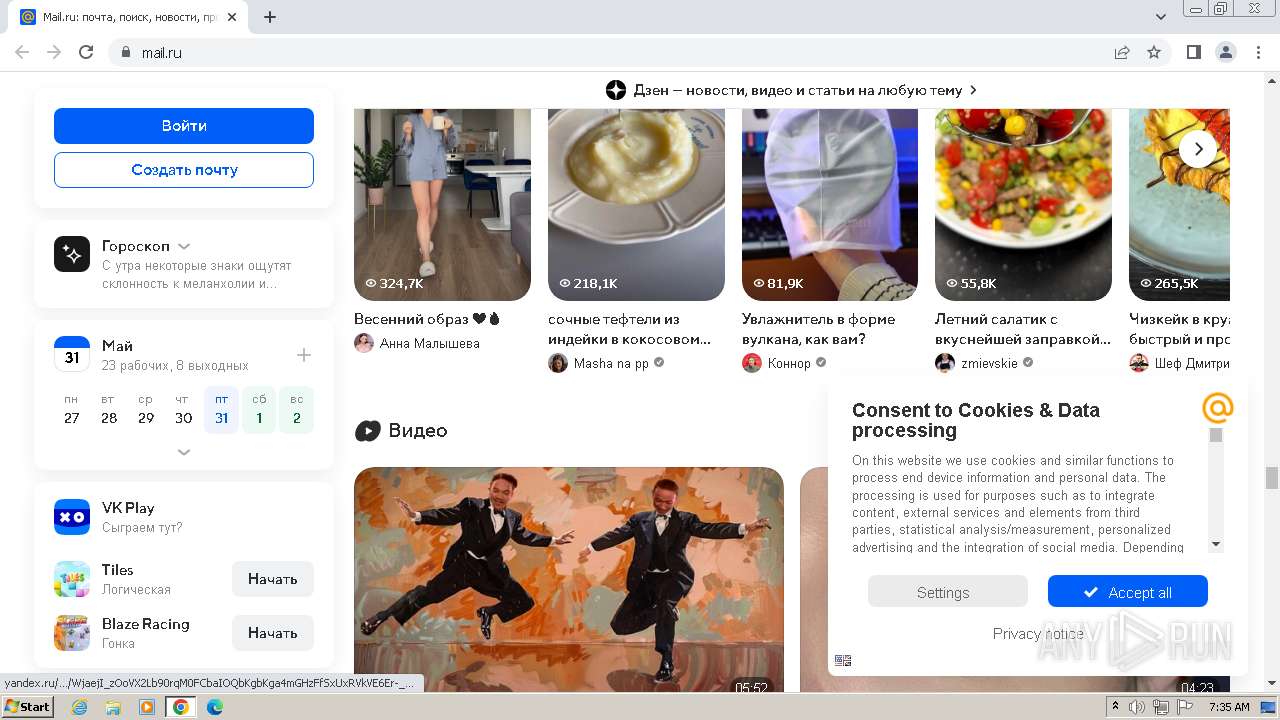Select Monday 27 in the calendar
1280x720 pixels.
72,410
